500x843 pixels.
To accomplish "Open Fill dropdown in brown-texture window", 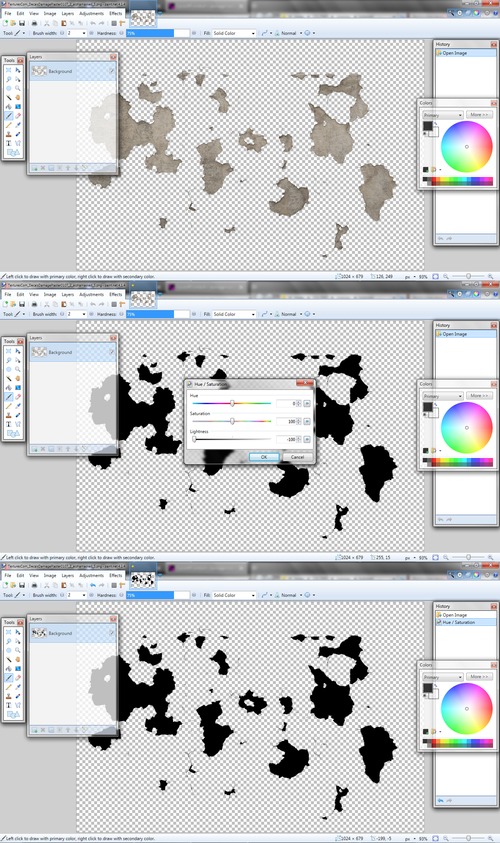I will (234, 33).
